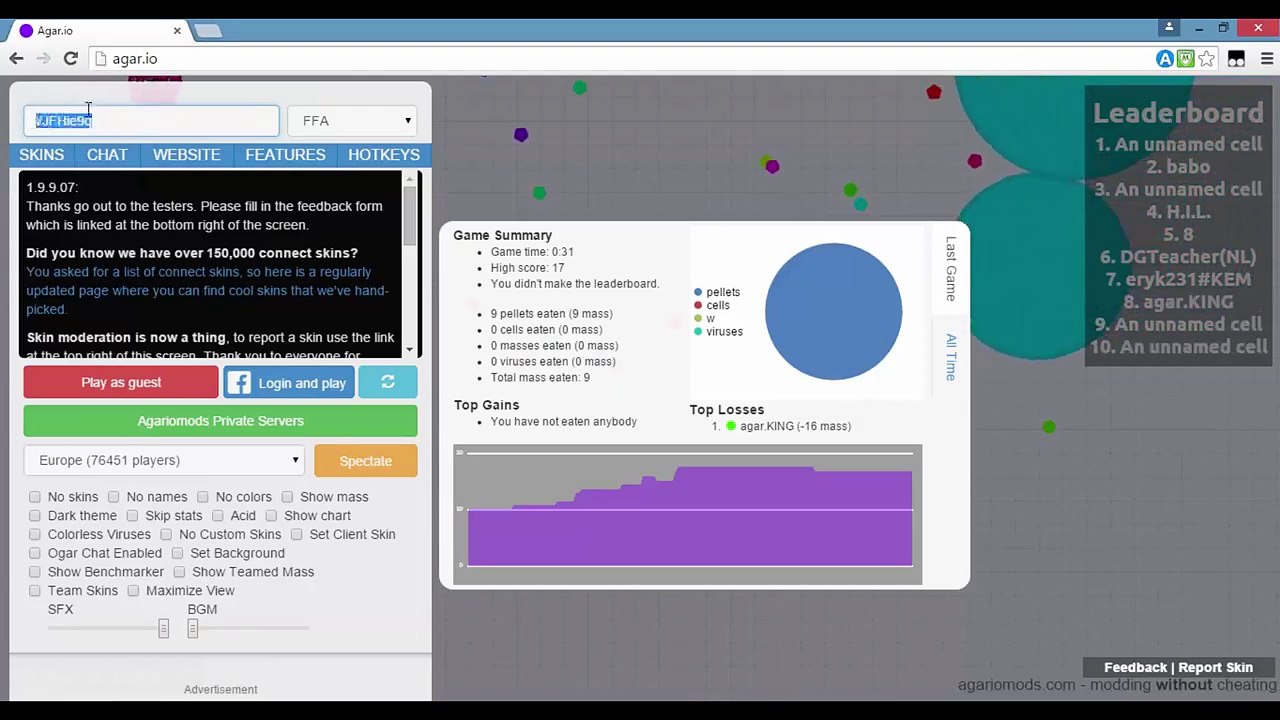Image resolution: width=1280 pixels, height=720 pixels.
Task: Click the green shield extension icon
Action: point(1185,59)
